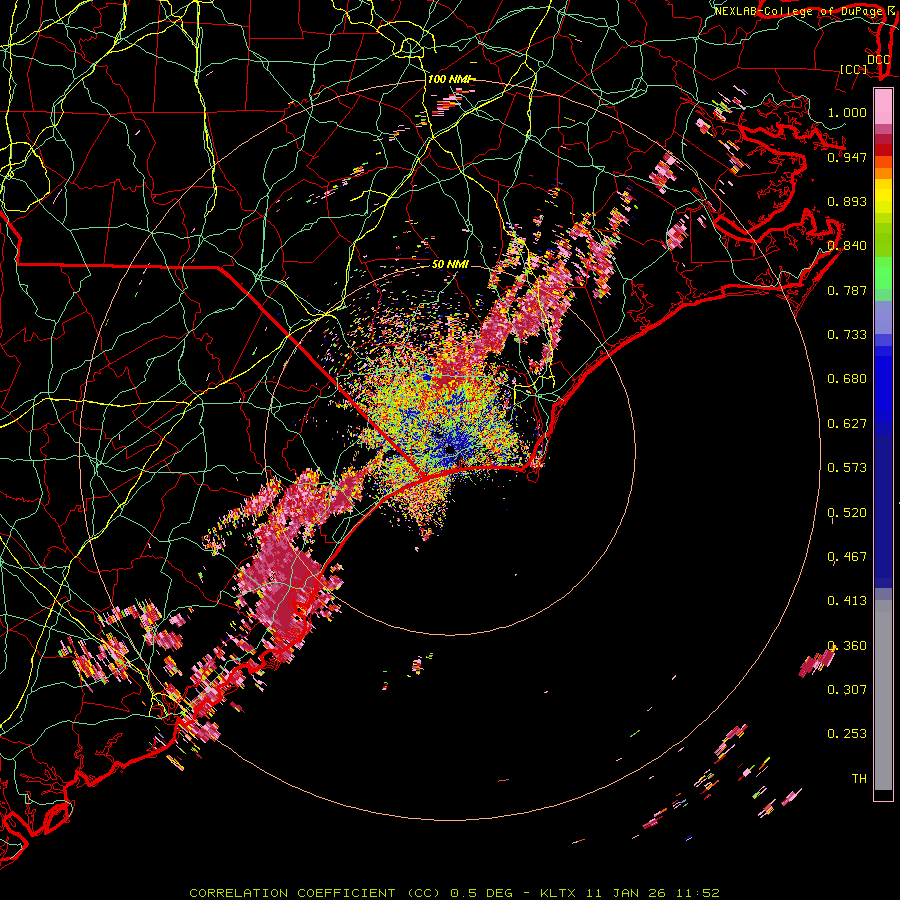Click the 100 NMI range ring label
This screenshot has height=900, width=900.
coord(451,79)
